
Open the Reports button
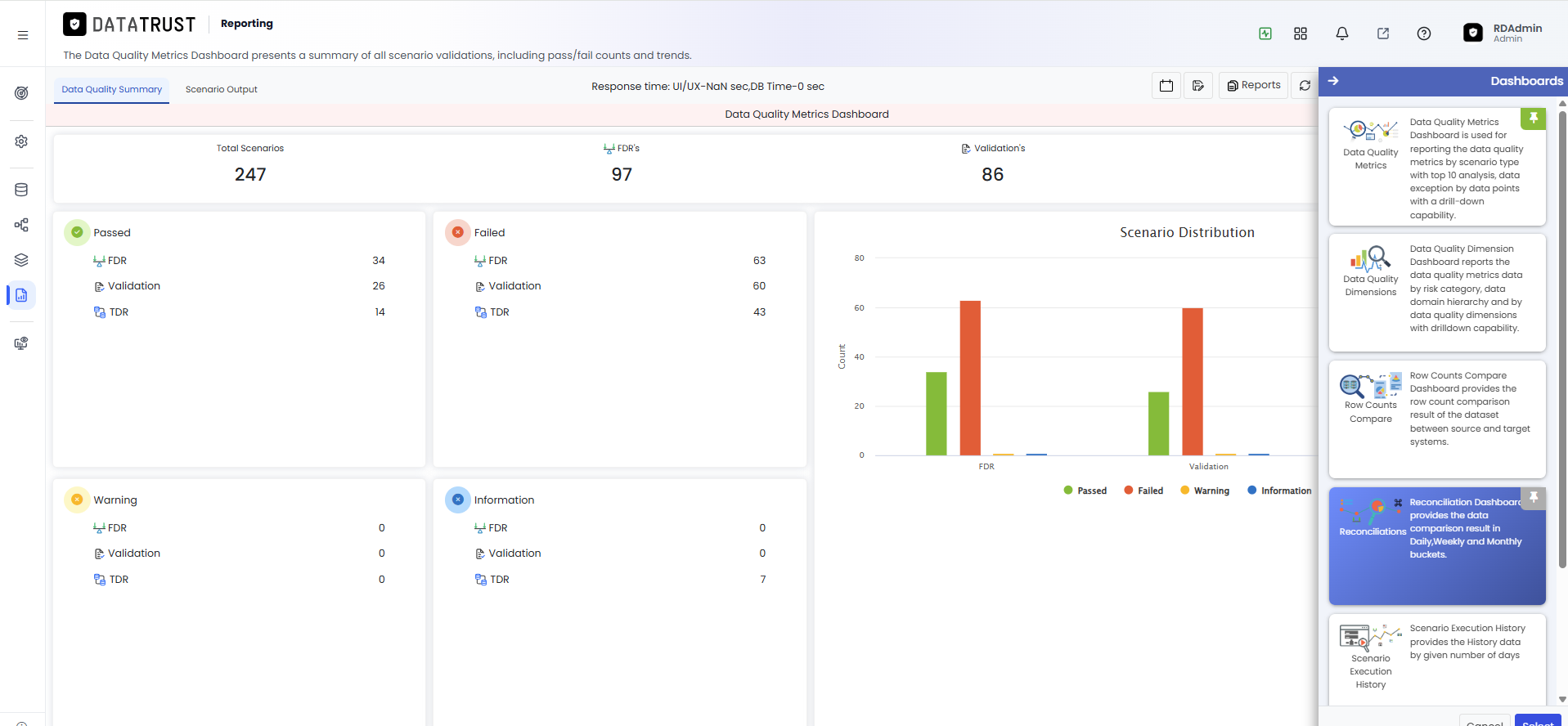[1254, 85]
